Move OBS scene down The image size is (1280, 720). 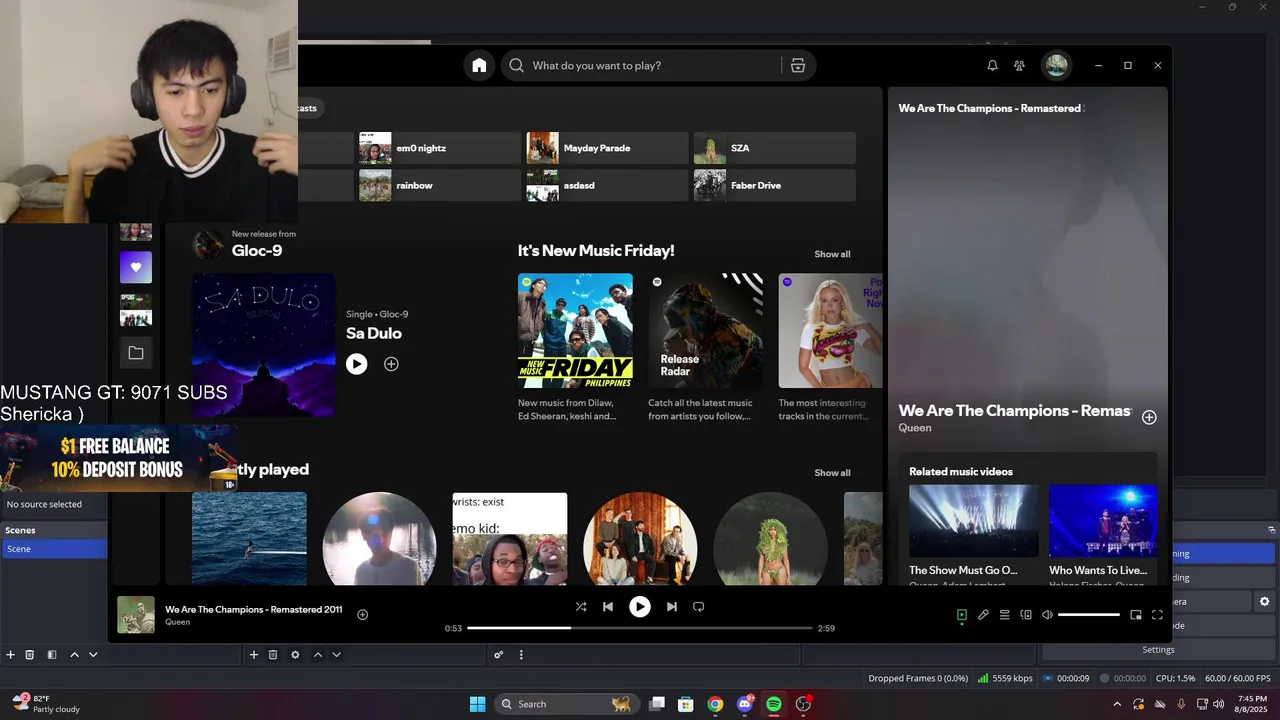tap(93, 655)
